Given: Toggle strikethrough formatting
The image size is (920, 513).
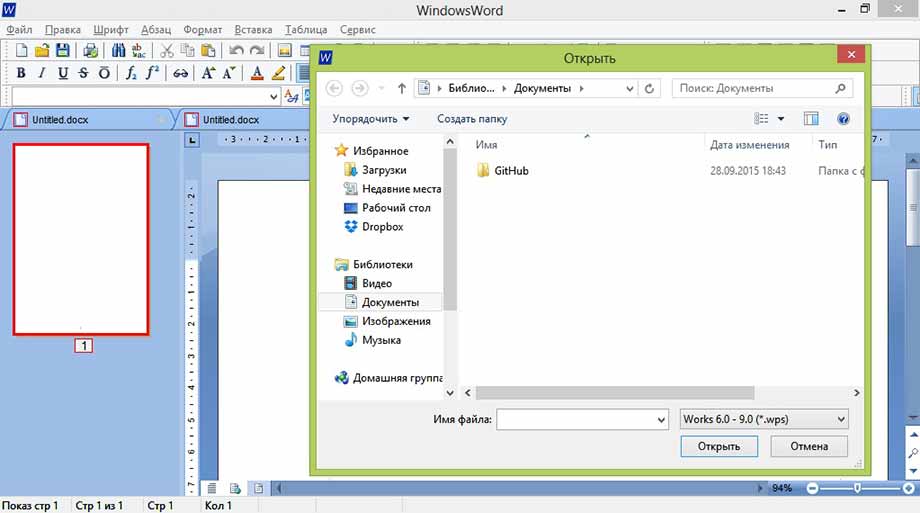Looking at the screenshot, I should [x=83, y=73].
